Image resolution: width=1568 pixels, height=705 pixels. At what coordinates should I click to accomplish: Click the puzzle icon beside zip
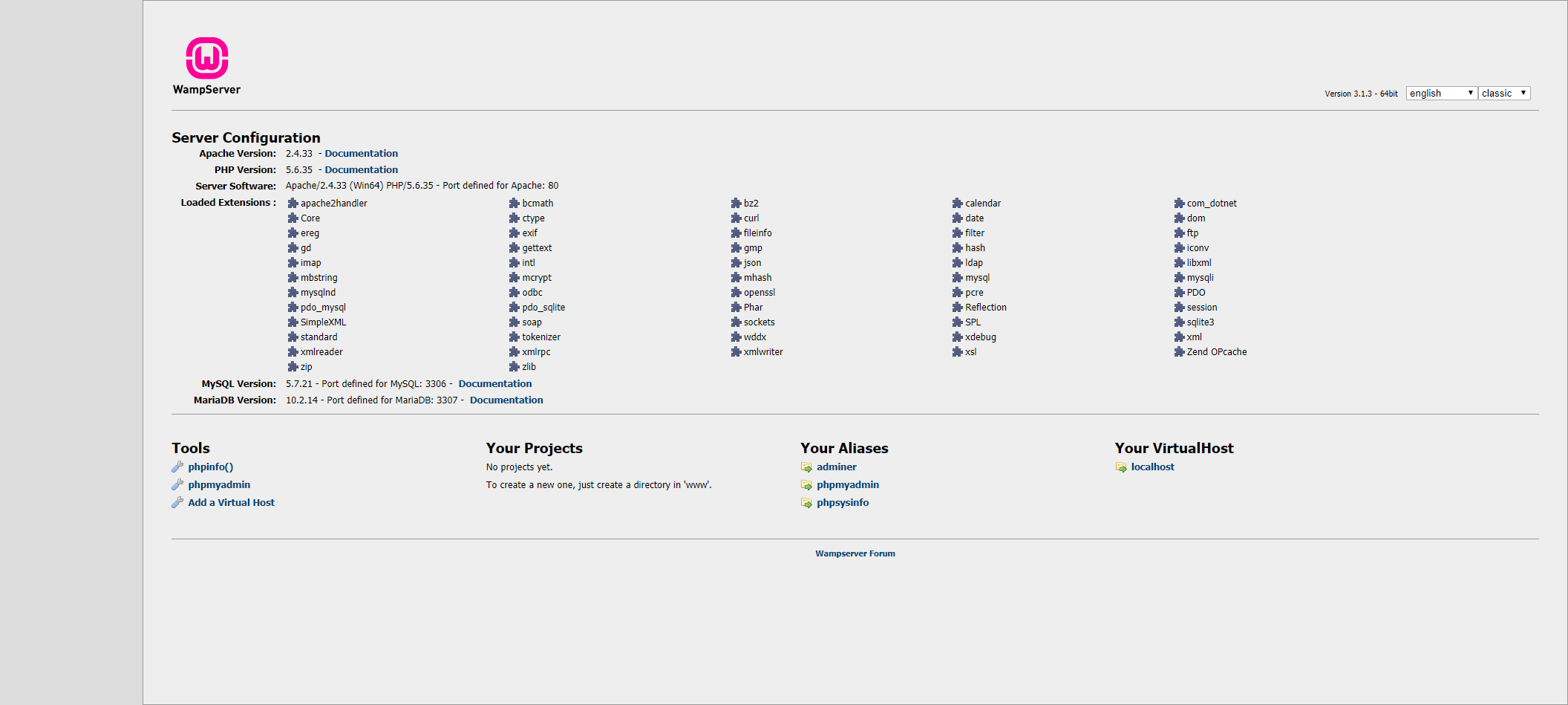(293, 366)
